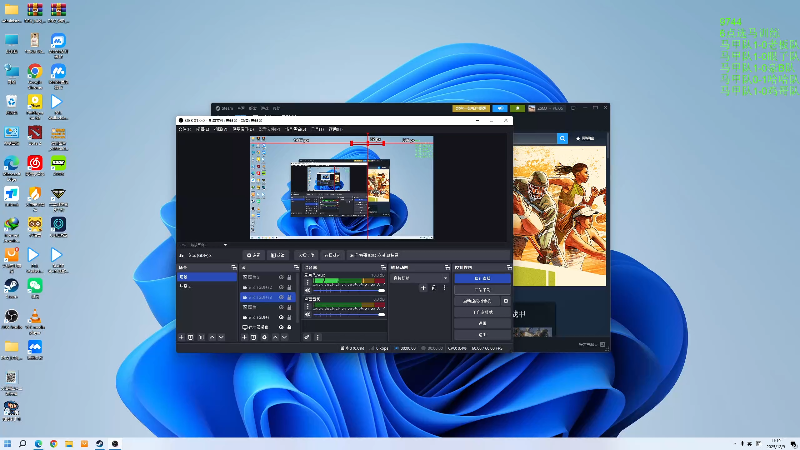This screenshot has width=800, height=450.
Task: Toggle visibility eye of the monitor-icon source row
Action: tap(281, 327)
